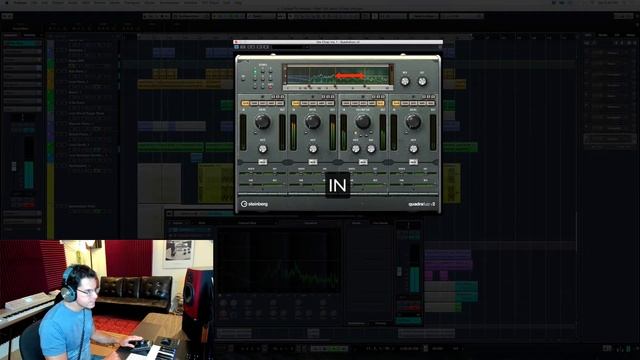The image size is (640, 360).
Task: Select Tube mode in the second Quadrafuzz band
Action: 304,104
